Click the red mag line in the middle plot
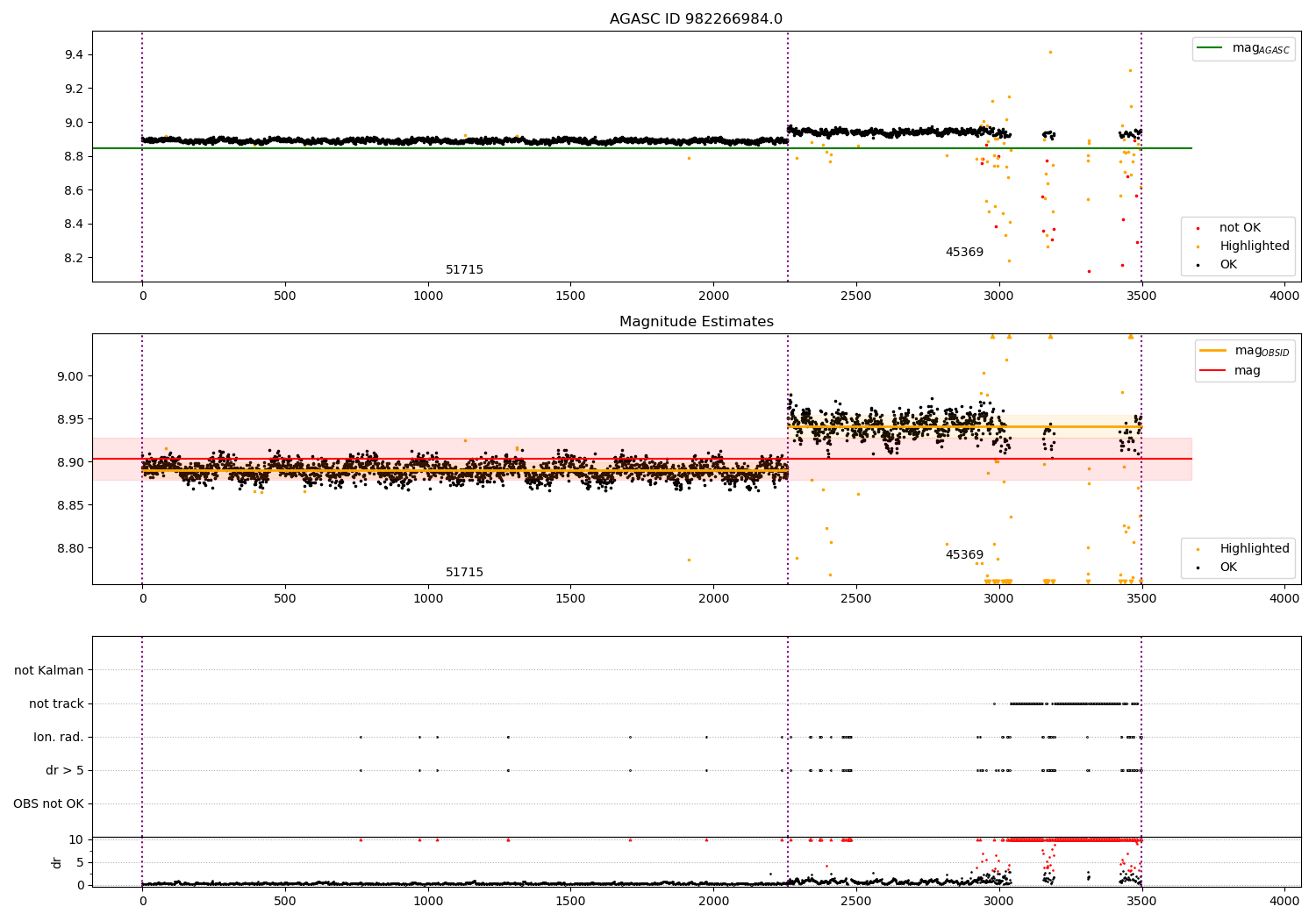Image resolution: width=1316 pixels, height=921 pixels. [x=640, y=459]
